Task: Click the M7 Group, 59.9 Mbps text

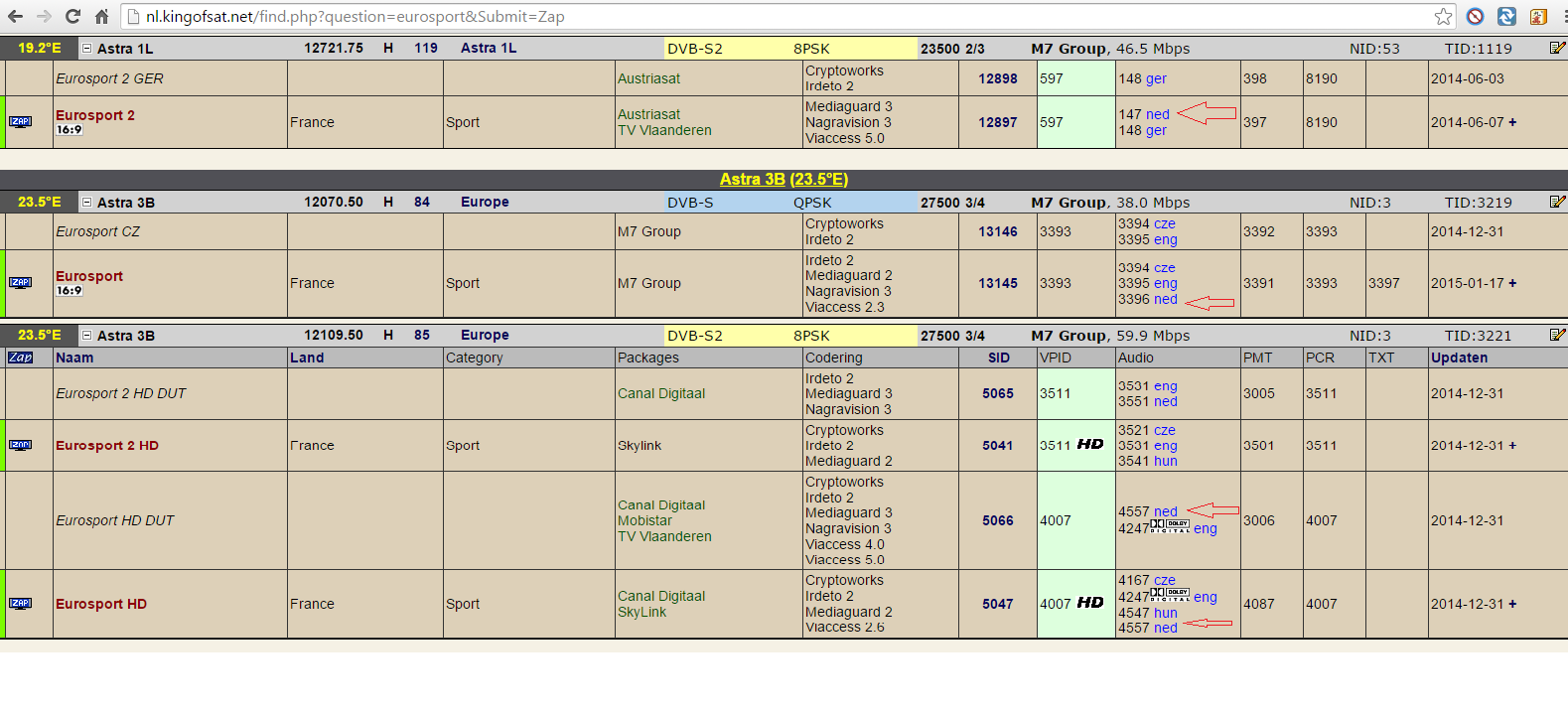Action: tap(1110, 336)
